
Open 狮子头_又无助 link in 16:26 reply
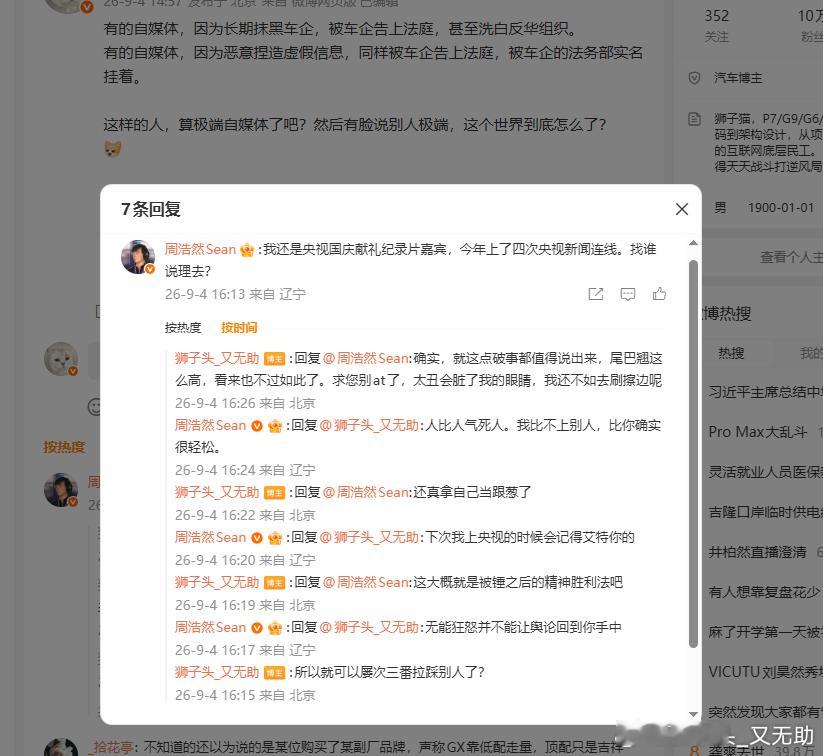point(217,359)
